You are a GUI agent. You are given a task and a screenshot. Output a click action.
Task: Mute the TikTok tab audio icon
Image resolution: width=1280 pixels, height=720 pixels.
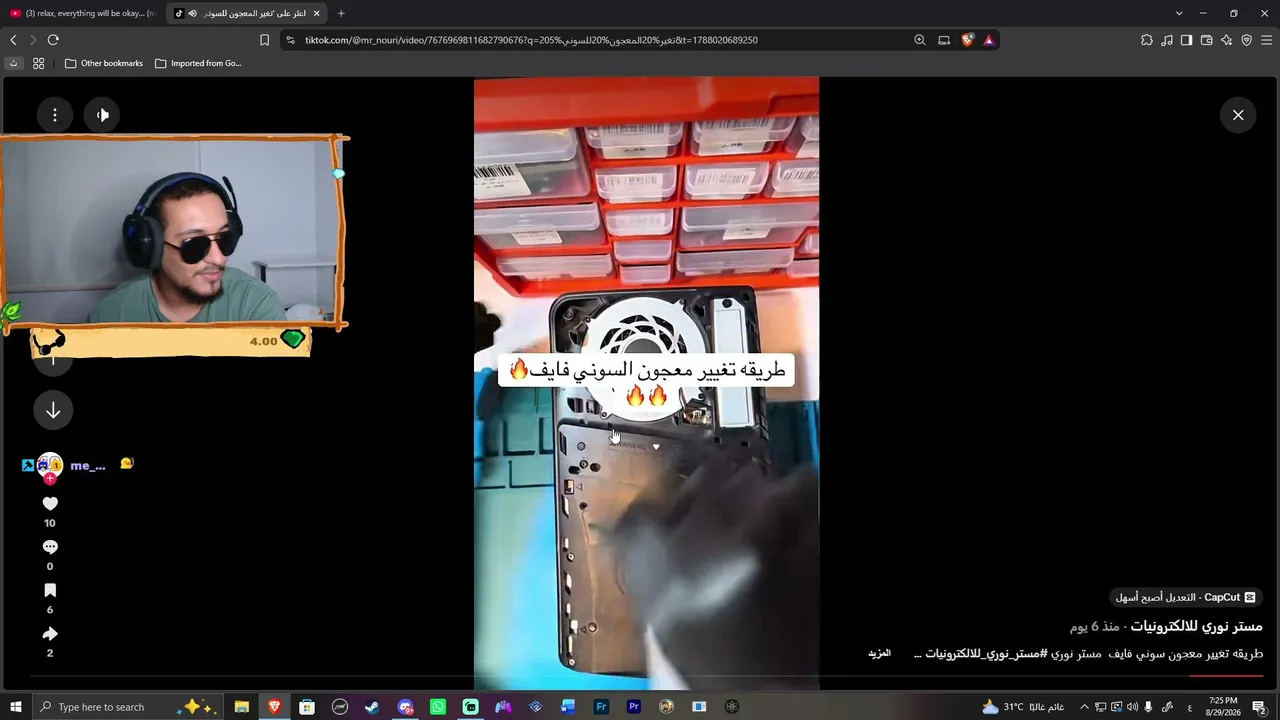[192, 13]
